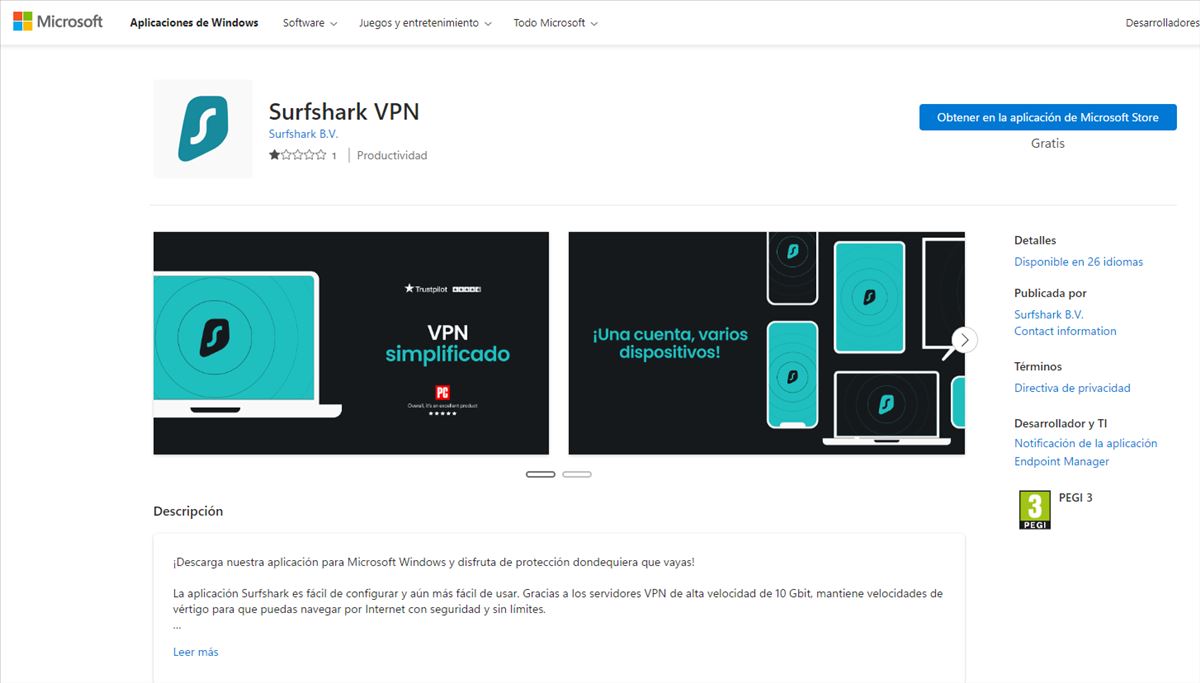Click the Microsoft logo
Viewport: 1200px width, 683px height.
coord(58,22)
